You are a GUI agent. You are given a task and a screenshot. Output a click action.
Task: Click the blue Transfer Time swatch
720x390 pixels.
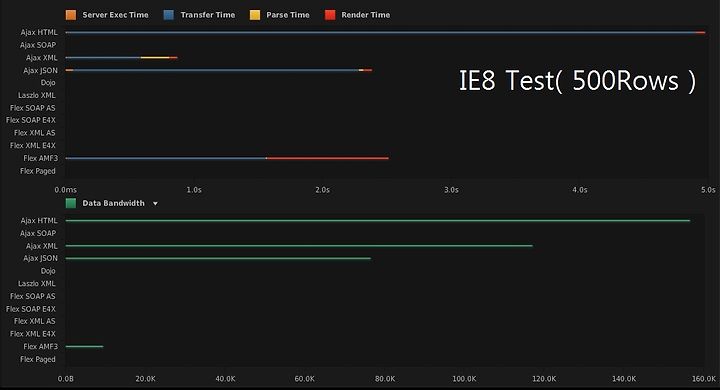click(169, 15)
